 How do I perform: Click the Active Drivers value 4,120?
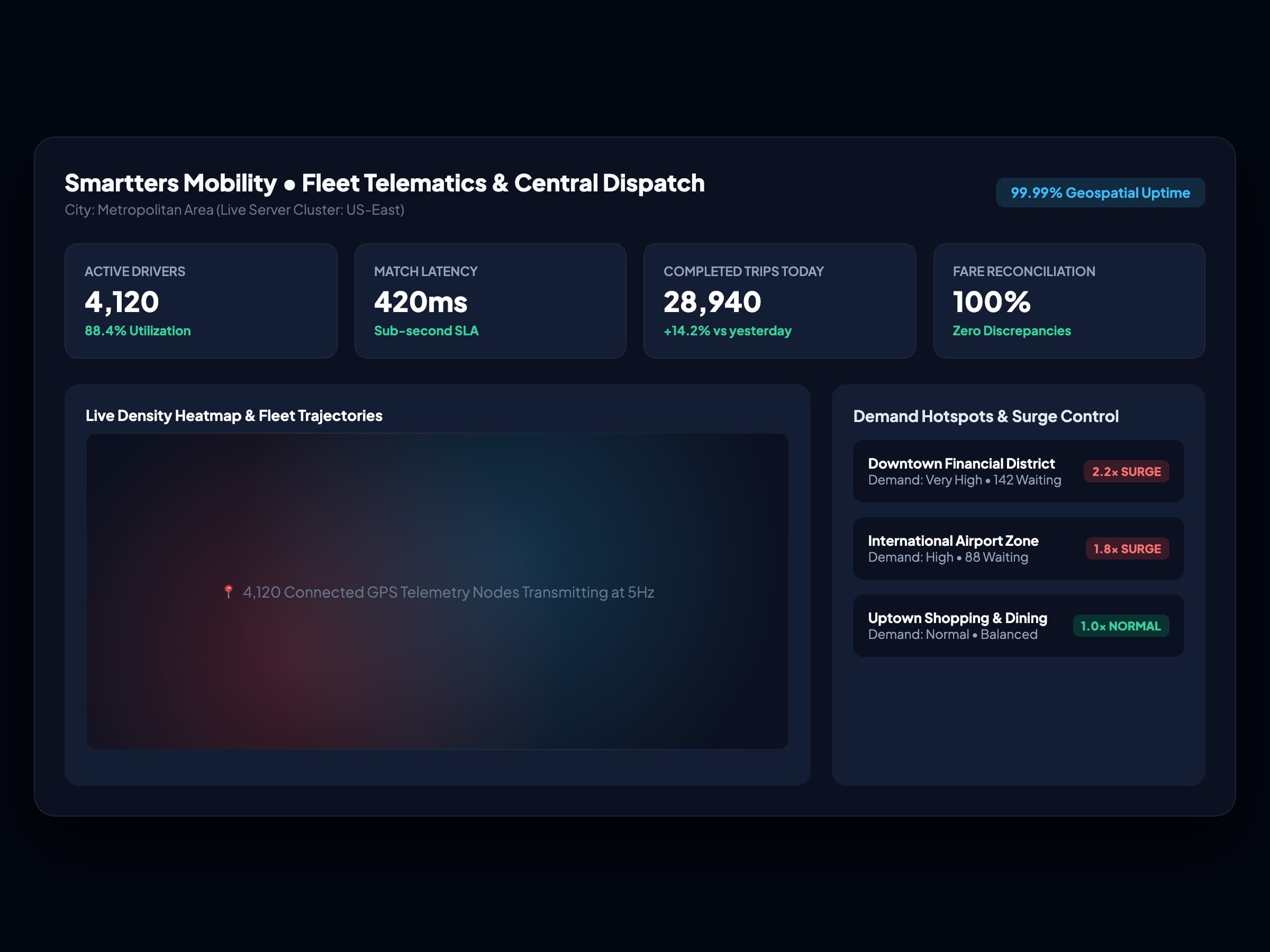(x=122, y=302)
